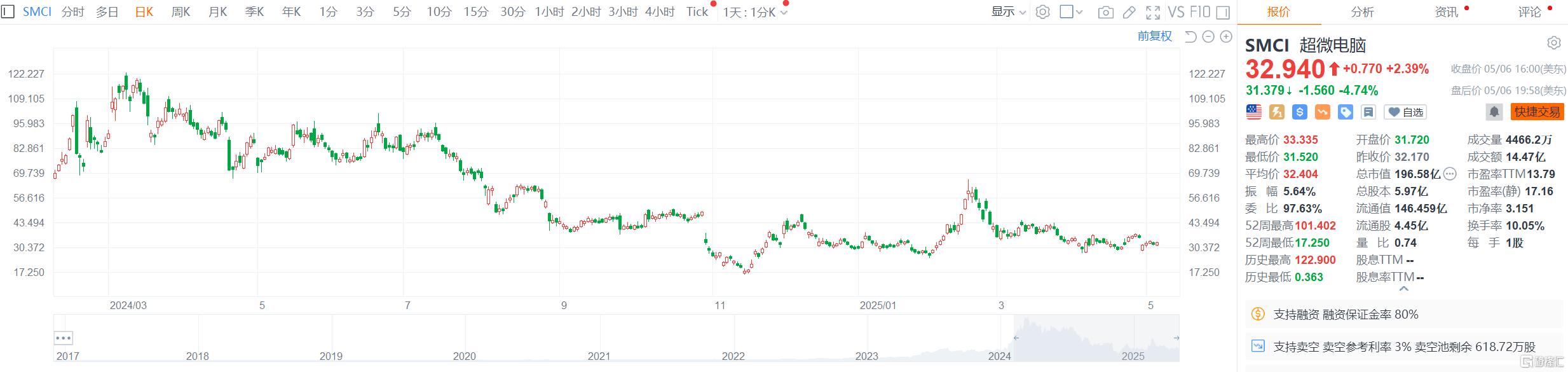Expand the layout options arrow
This screenshot has height=372, width=1568.
[1079, 12]
